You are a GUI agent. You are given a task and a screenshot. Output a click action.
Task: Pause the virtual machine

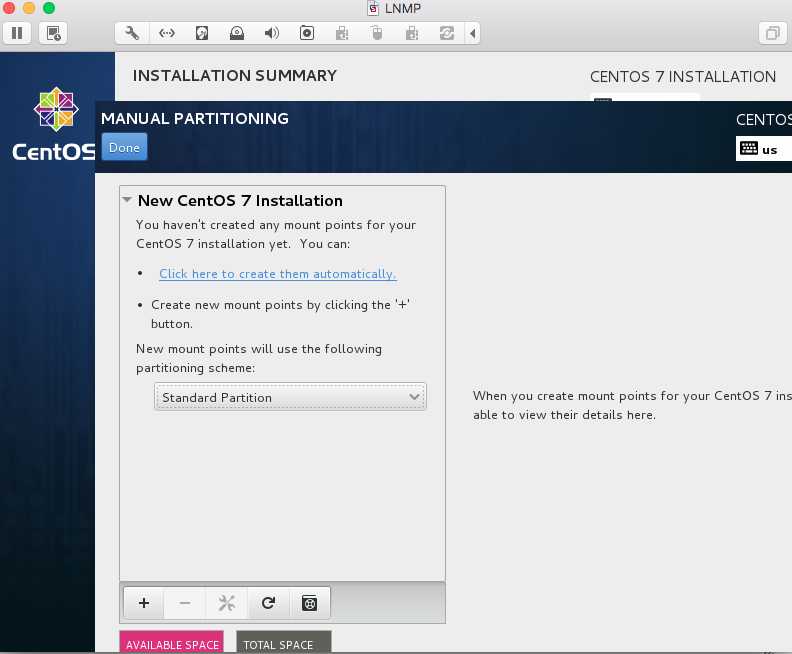17,33
